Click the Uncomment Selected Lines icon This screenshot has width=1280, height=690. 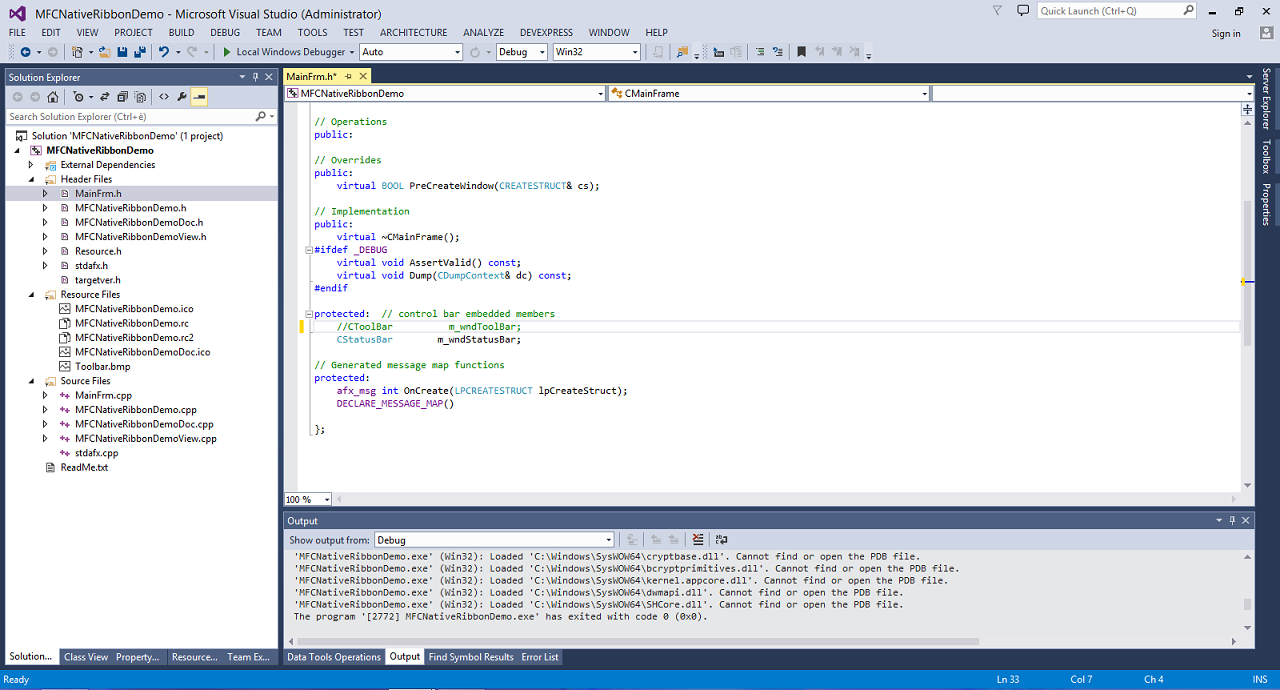[778, 52]
